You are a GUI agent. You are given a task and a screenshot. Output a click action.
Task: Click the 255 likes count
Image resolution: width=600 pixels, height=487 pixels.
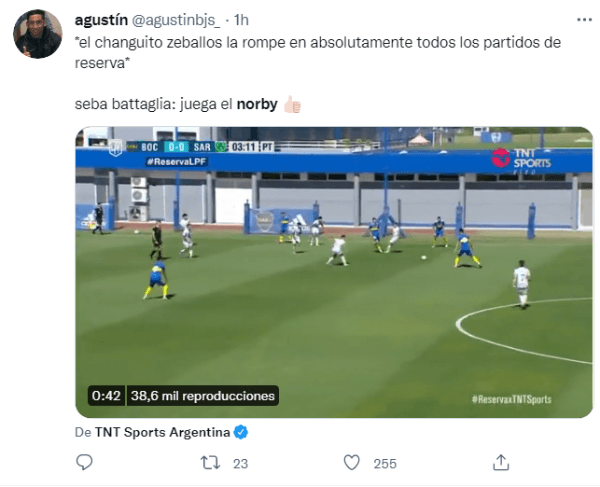tap(385, 464)
